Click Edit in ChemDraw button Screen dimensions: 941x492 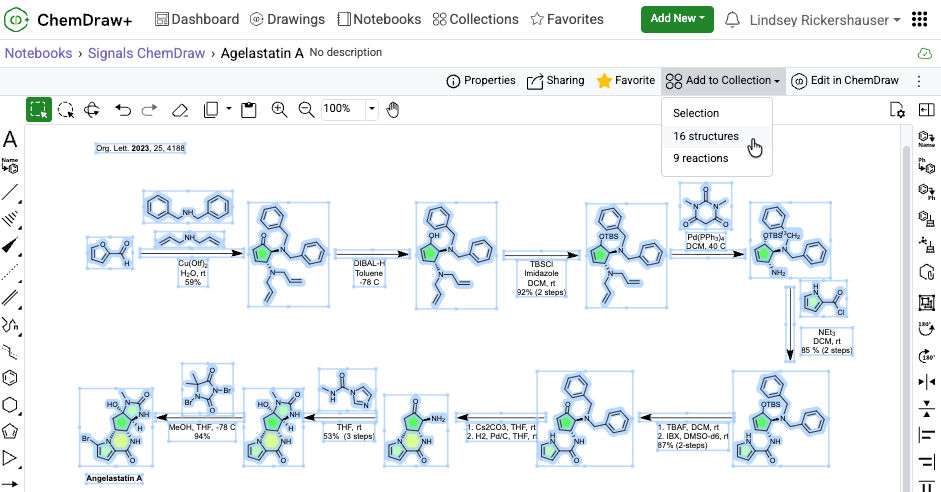[845, 80]
